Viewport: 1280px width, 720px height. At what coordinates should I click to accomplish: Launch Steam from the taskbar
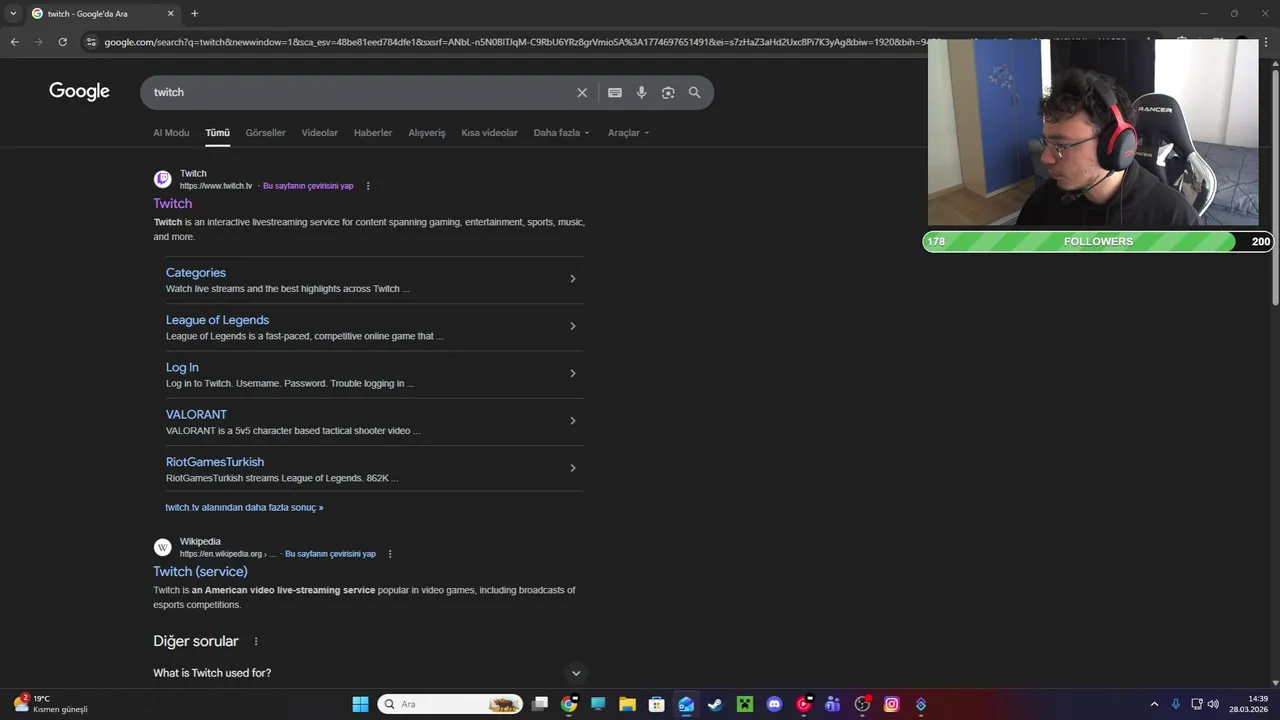click(x=715, y=704)
